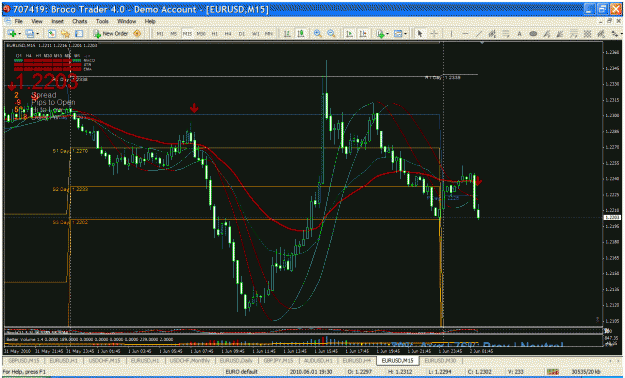Switch to H1 timeframe
This screenshot has width=625, height=378.
coord(214,34)
